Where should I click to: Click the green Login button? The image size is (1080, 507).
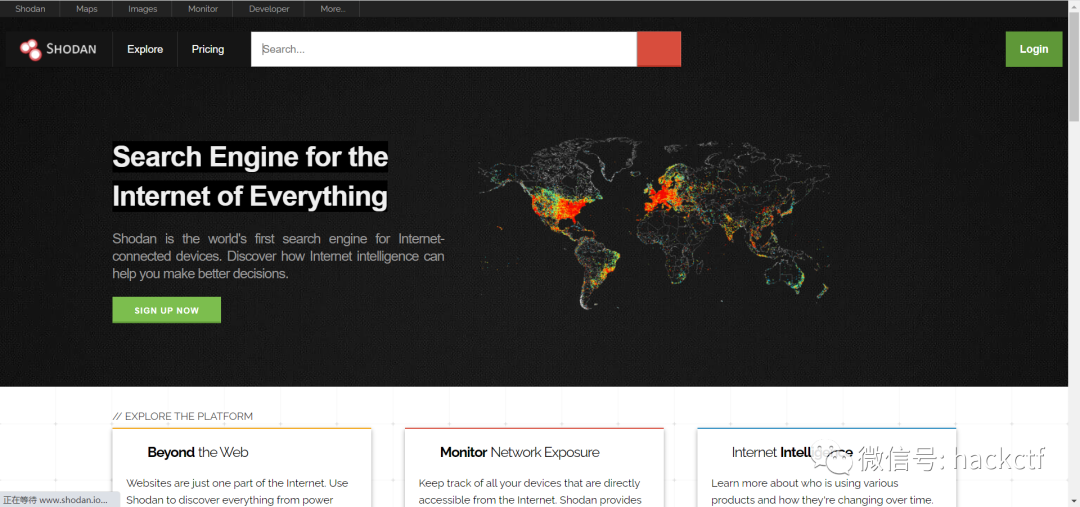coord(1034,49)
